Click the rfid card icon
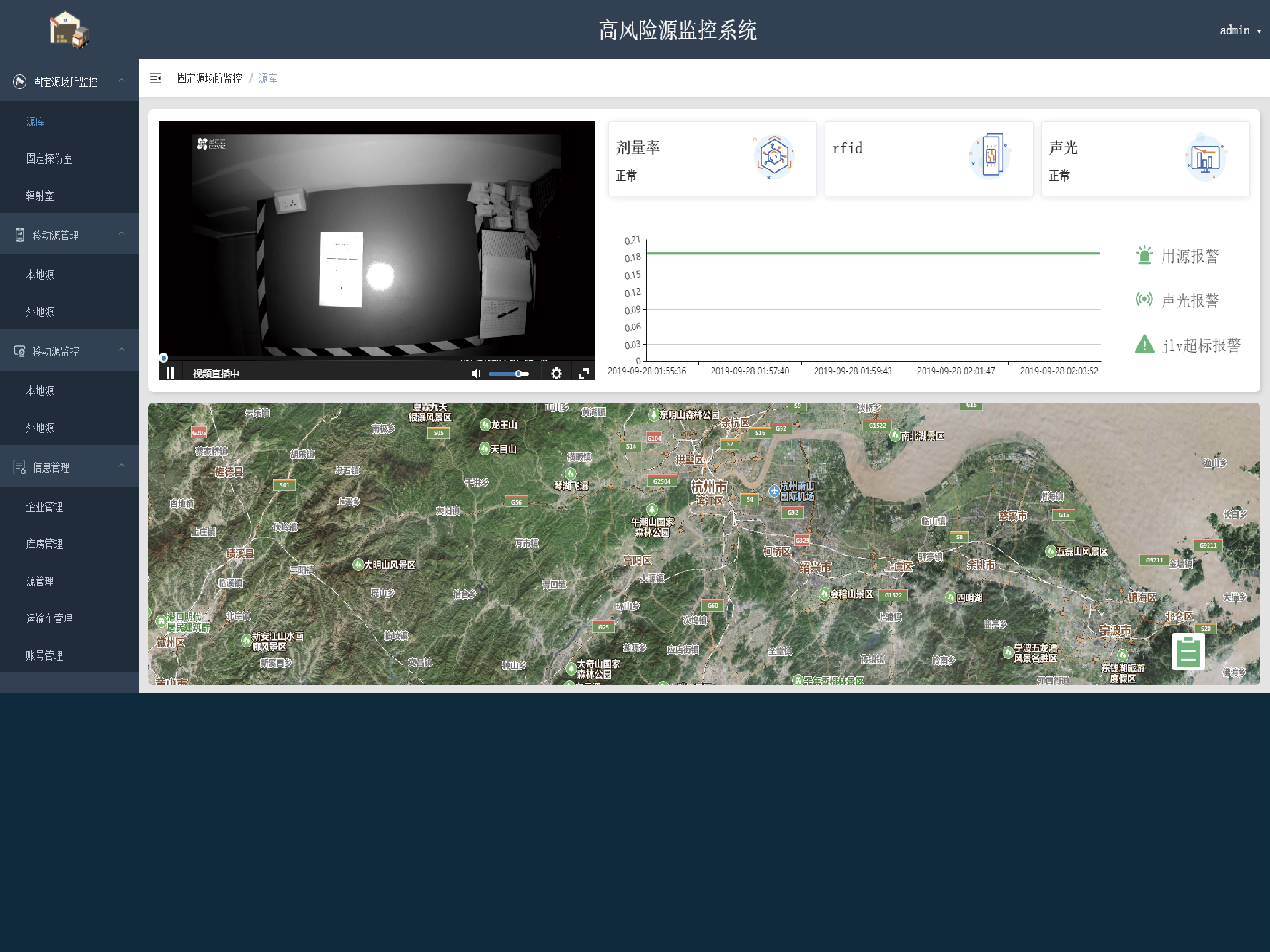Viewport: 1270px width, 952px height. (x=990, y=156)
